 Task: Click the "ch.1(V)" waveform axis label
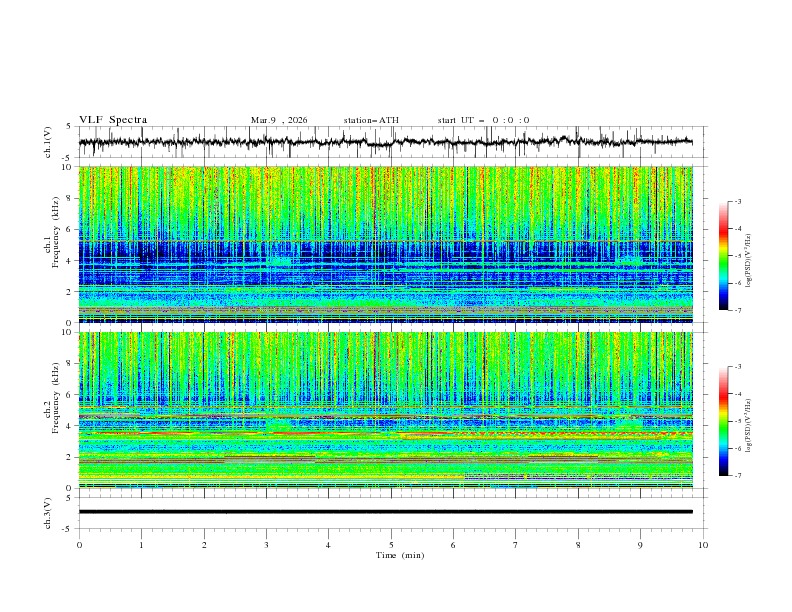click(48, 142)
